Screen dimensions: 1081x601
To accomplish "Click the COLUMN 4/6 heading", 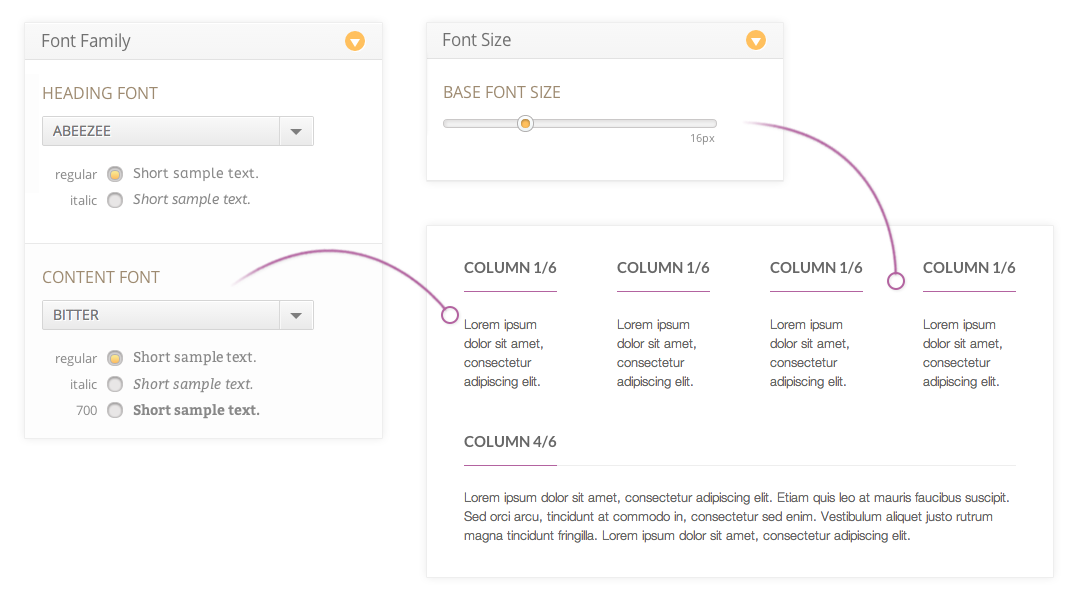I will click(x=510, y=442).
